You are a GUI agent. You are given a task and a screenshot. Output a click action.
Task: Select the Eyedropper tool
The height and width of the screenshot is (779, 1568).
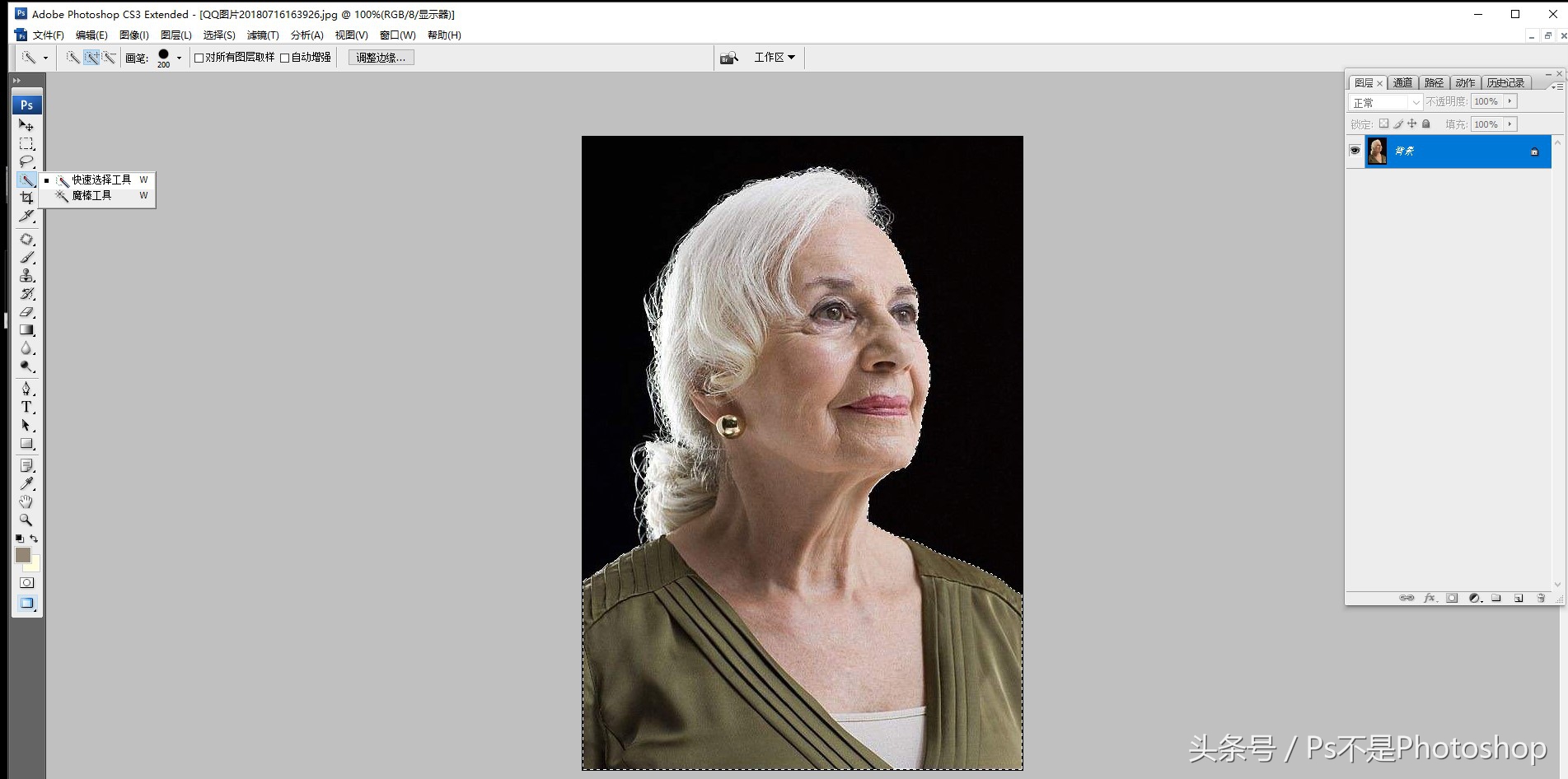coord(26,483)
